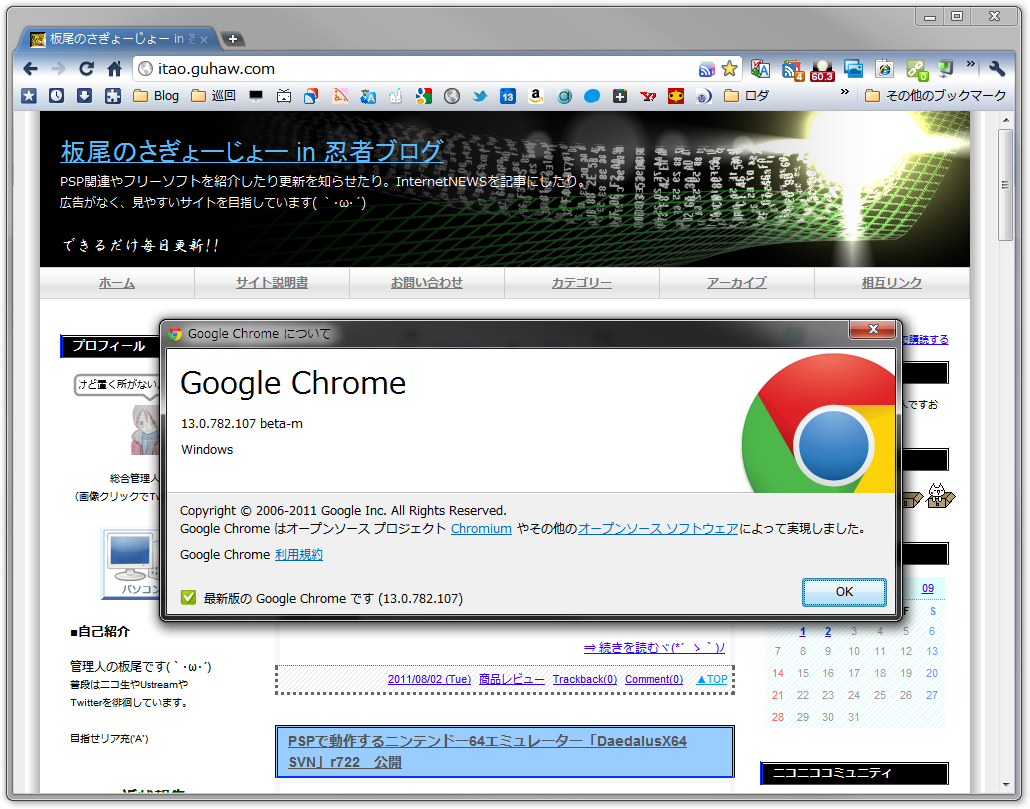Viewport: 1030px width, 809px height.
Task: Open サイト説明書 navigation item
Action: [x=272, y=283]
